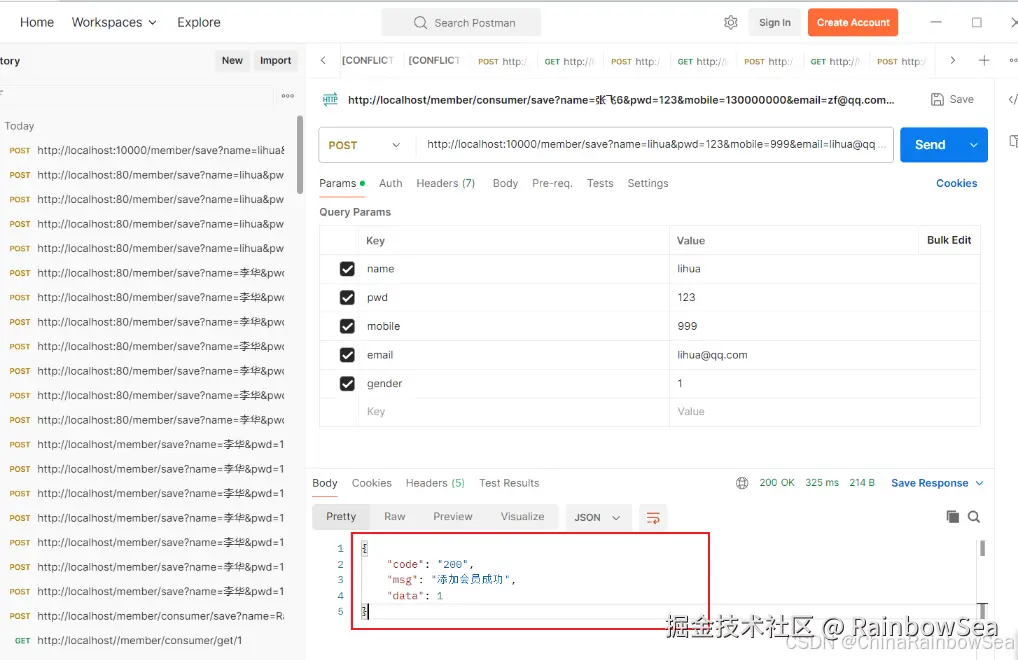Open the Send button dropdown arrow
The image size is (1018, 660).
pos(974,145)
